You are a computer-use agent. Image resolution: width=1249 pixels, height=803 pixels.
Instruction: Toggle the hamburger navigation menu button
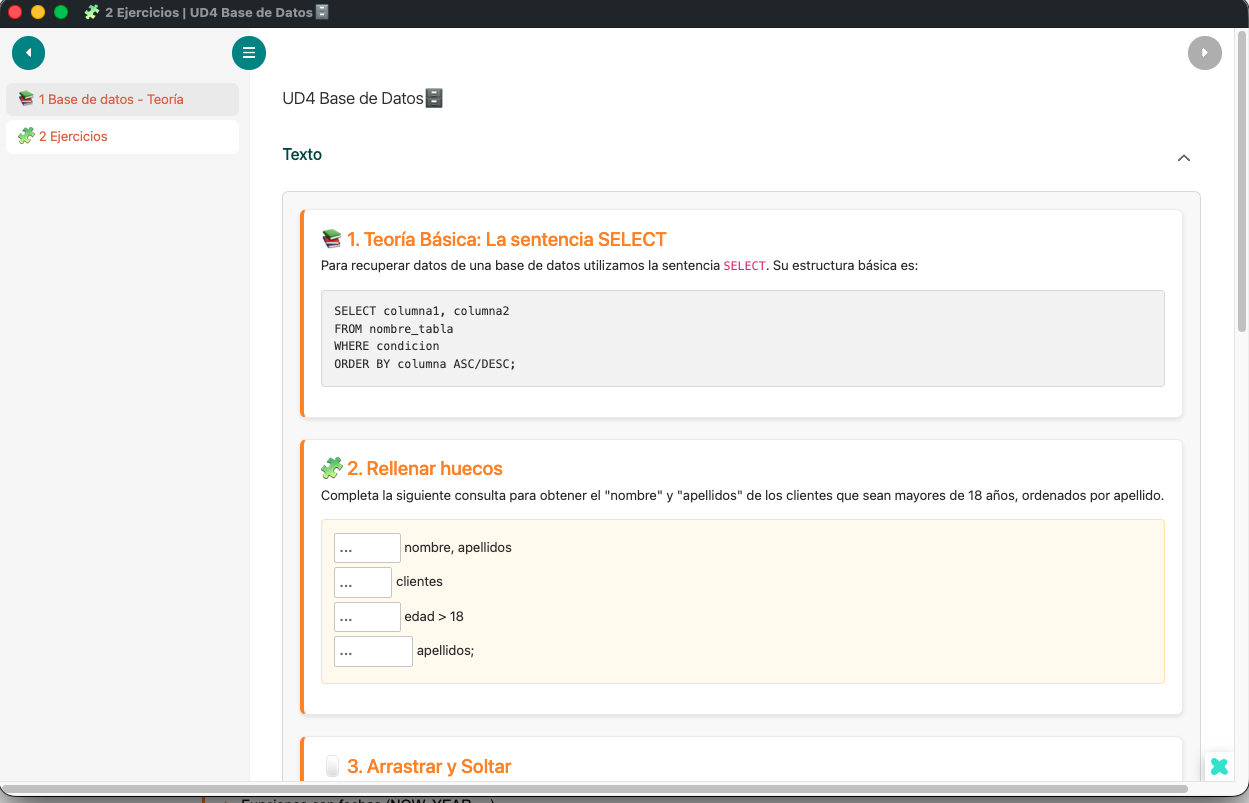pos(249,53)
